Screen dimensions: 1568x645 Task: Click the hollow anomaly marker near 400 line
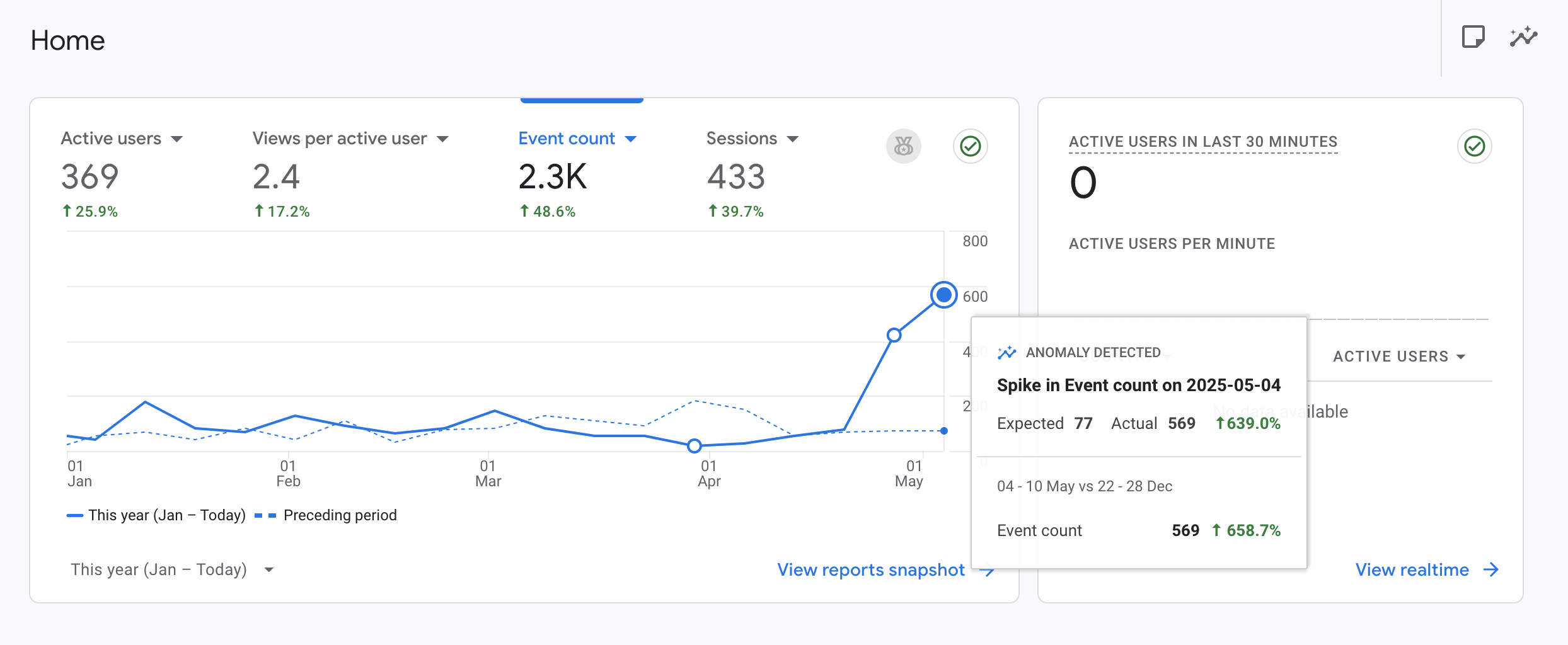894,335
